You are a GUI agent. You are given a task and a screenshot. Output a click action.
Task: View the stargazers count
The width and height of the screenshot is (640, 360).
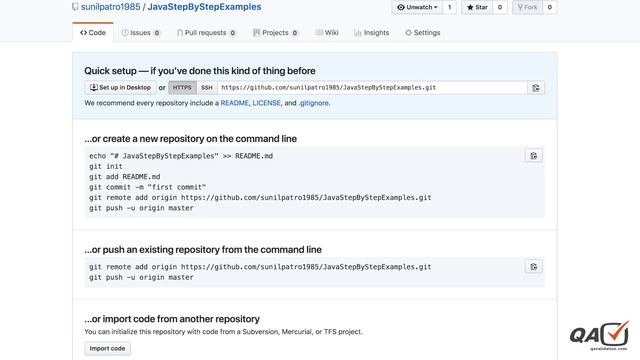pos(500,7)
